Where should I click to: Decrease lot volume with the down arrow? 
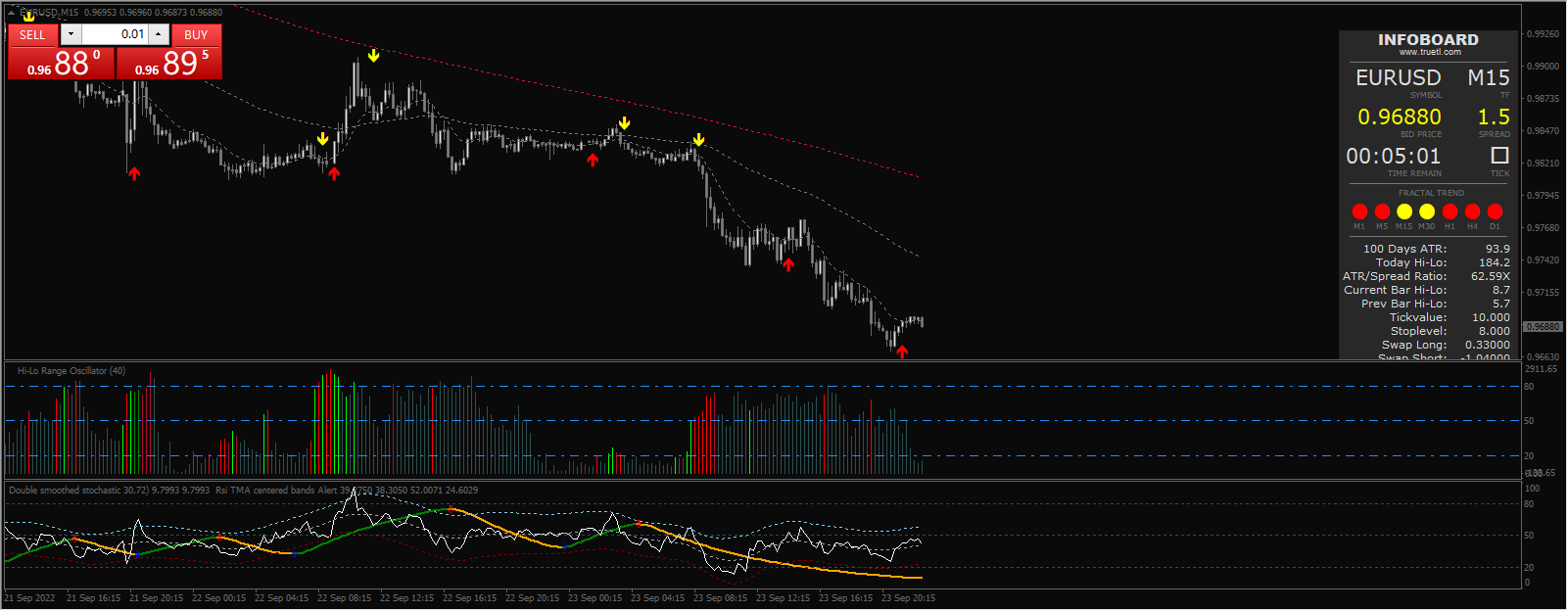pyautogui.click(x=71, y=34)
